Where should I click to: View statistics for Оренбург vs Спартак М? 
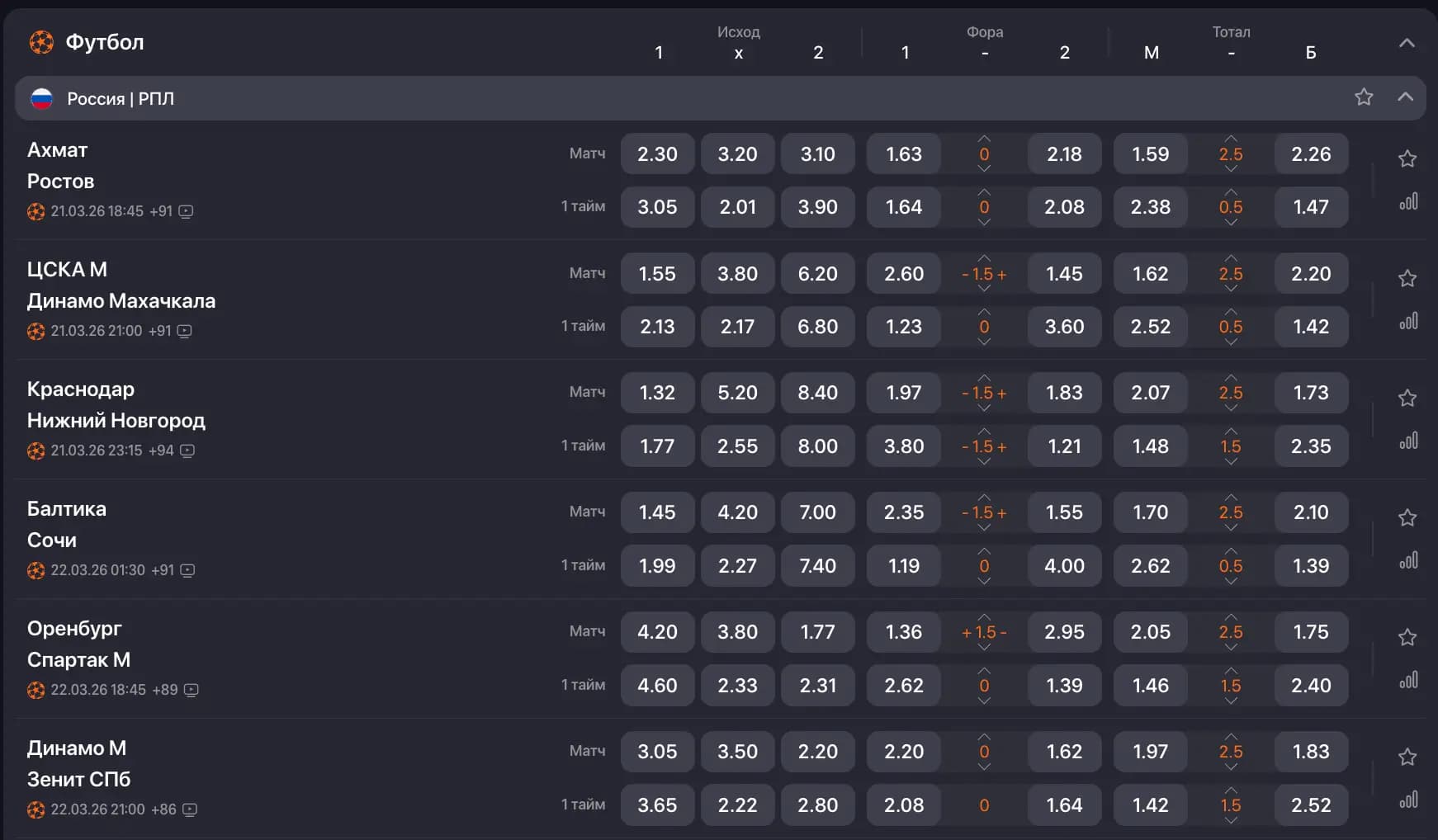(x=1408, y=680)
